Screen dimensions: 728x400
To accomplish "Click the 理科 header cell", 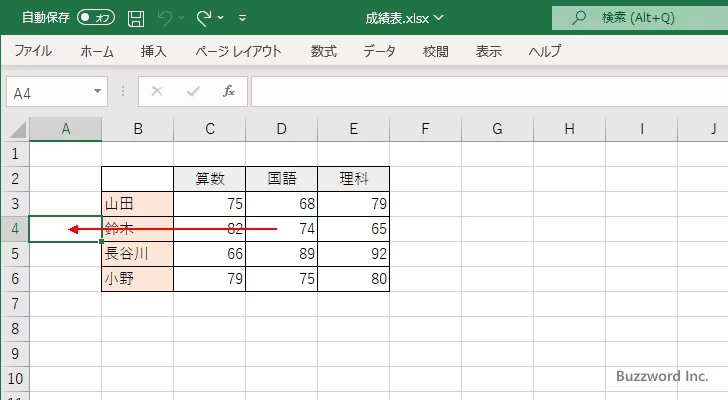I will (354, 179).
